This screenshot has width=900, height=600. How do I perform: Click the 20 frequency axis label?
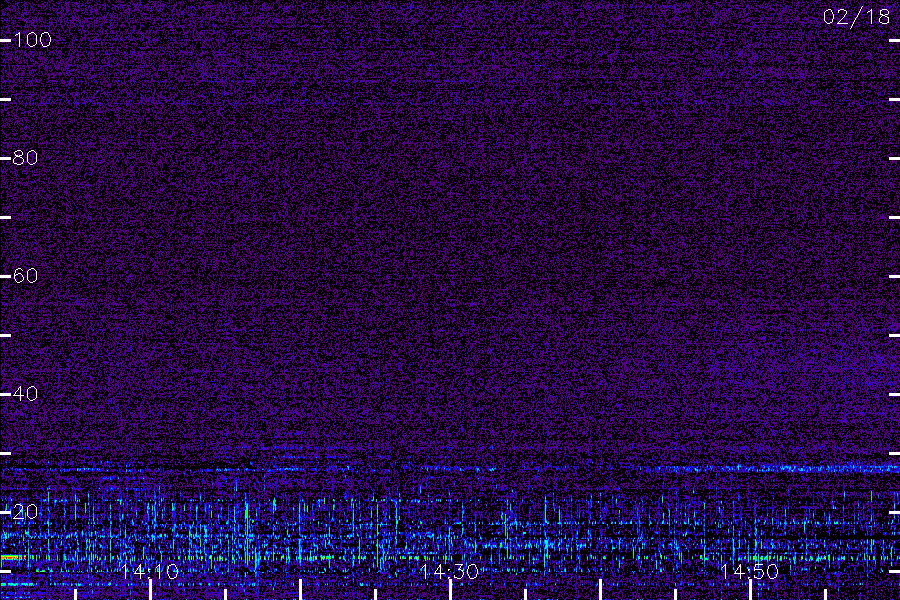[25, 512]
